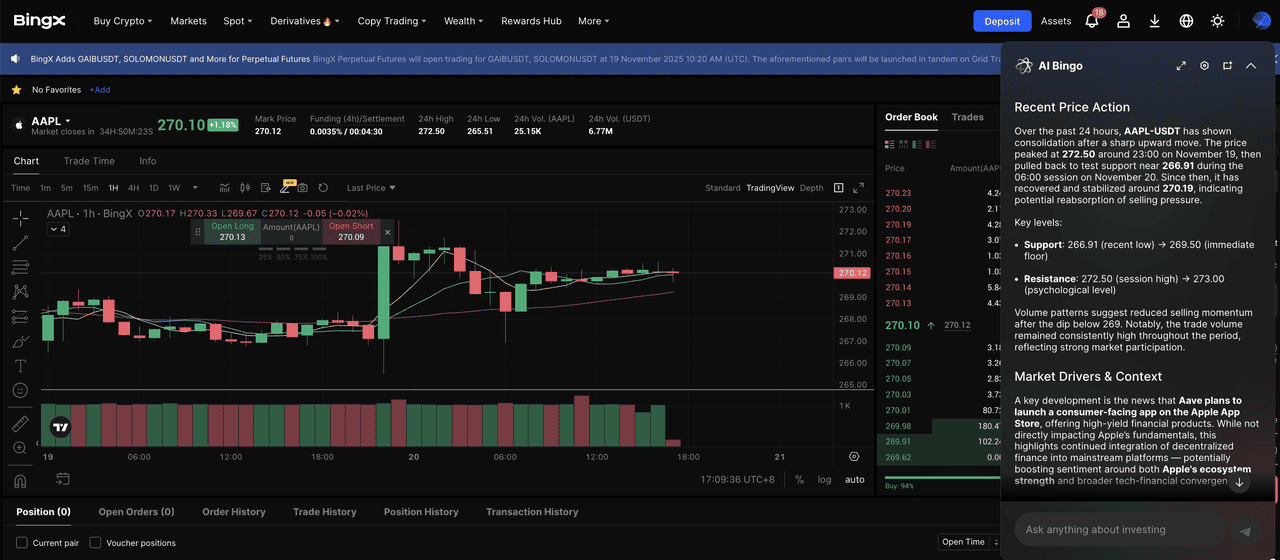Image resolution: width=1280 pixels, height=560 pixels.
Task: Take a chart snapshot with camera icon
Action: tap(302, 188)
